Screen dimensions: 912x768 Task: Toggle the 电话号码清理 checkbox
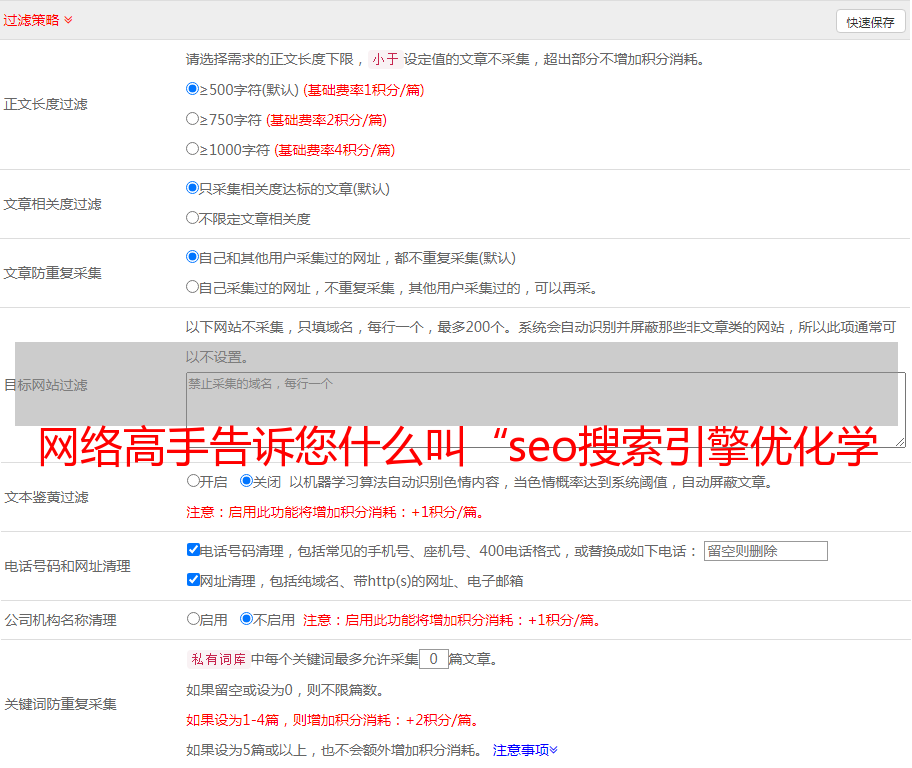click(193, 550)
